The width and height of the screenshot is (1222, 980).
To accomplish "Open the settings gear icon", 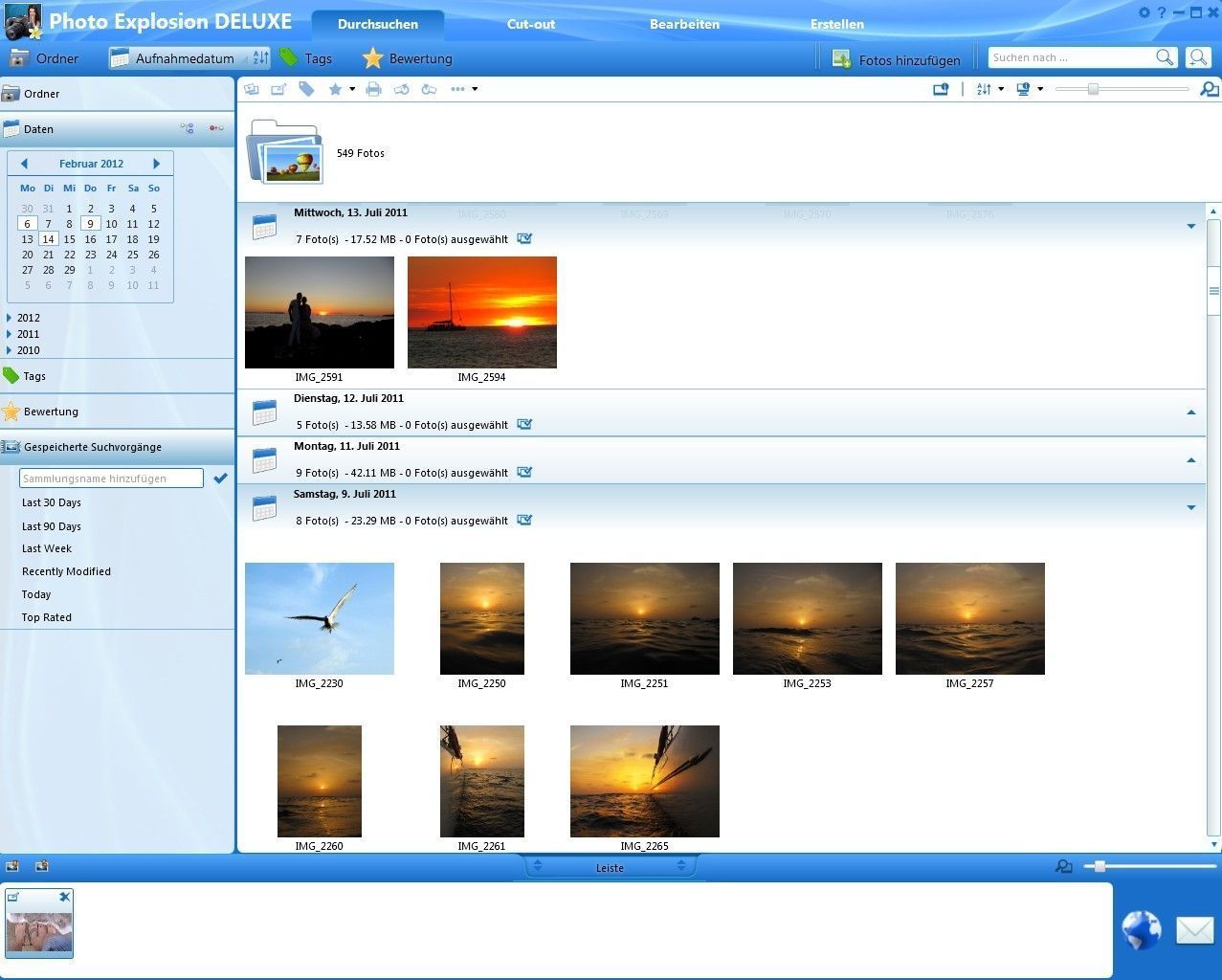I will [1144, 12].
